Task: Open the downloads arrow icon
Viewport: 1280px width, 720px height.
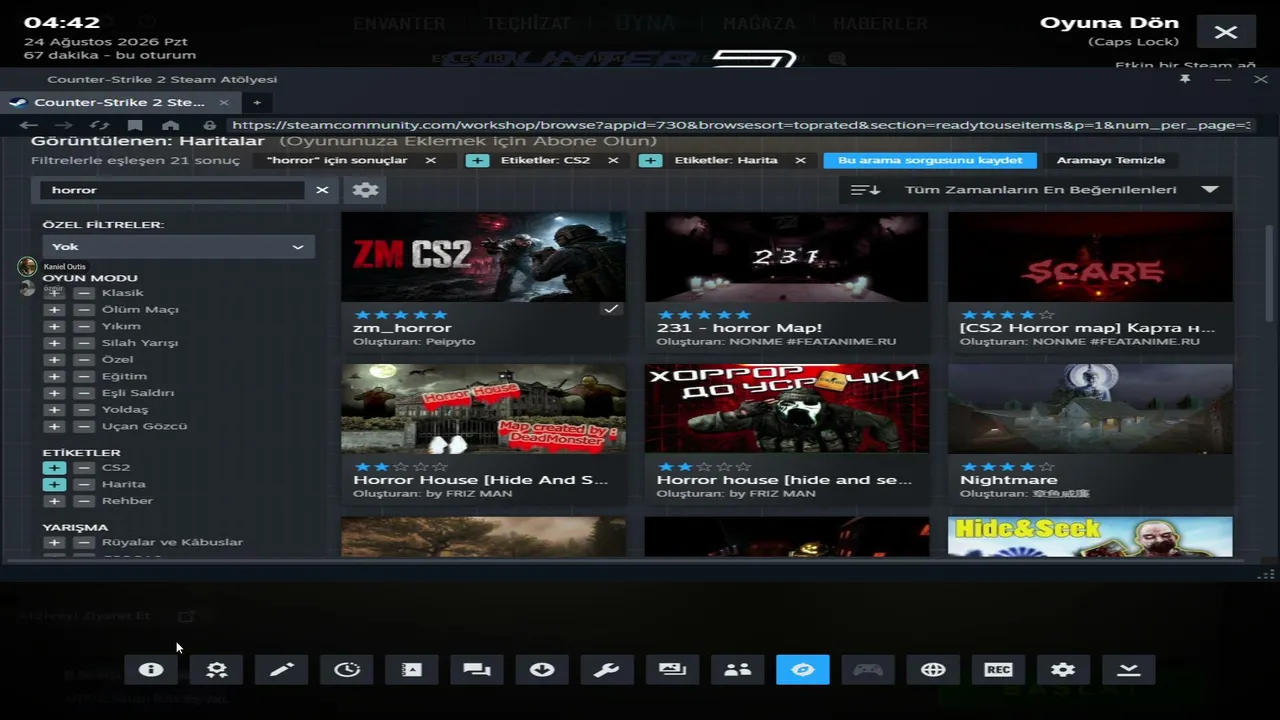Action: [542, 670]
